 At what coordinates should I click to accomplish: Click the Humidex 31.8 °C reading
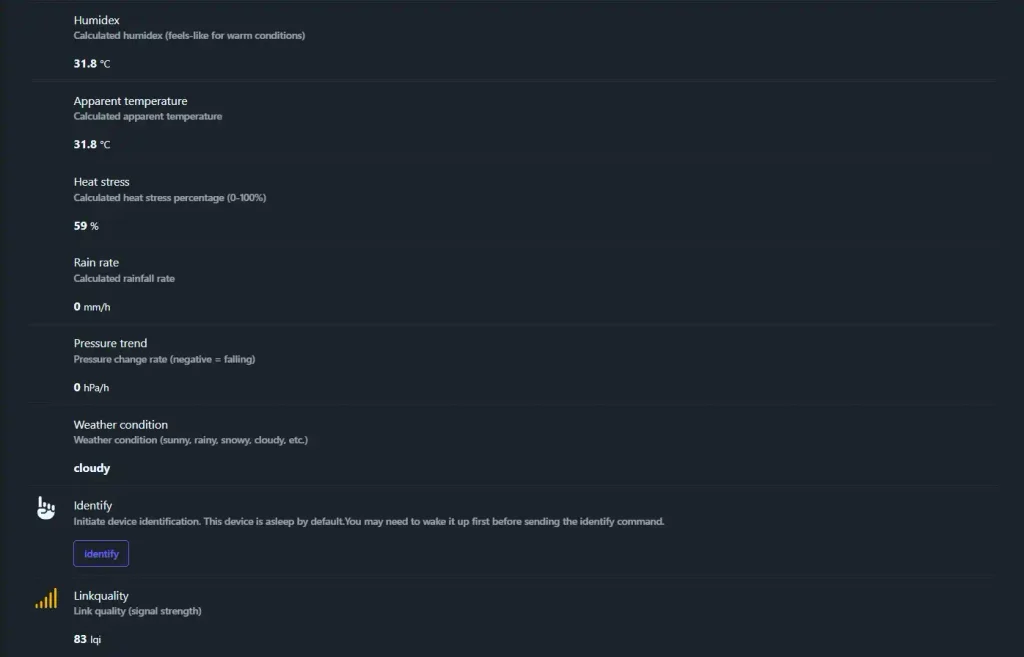pyautogui.click(x=92, y=63)
